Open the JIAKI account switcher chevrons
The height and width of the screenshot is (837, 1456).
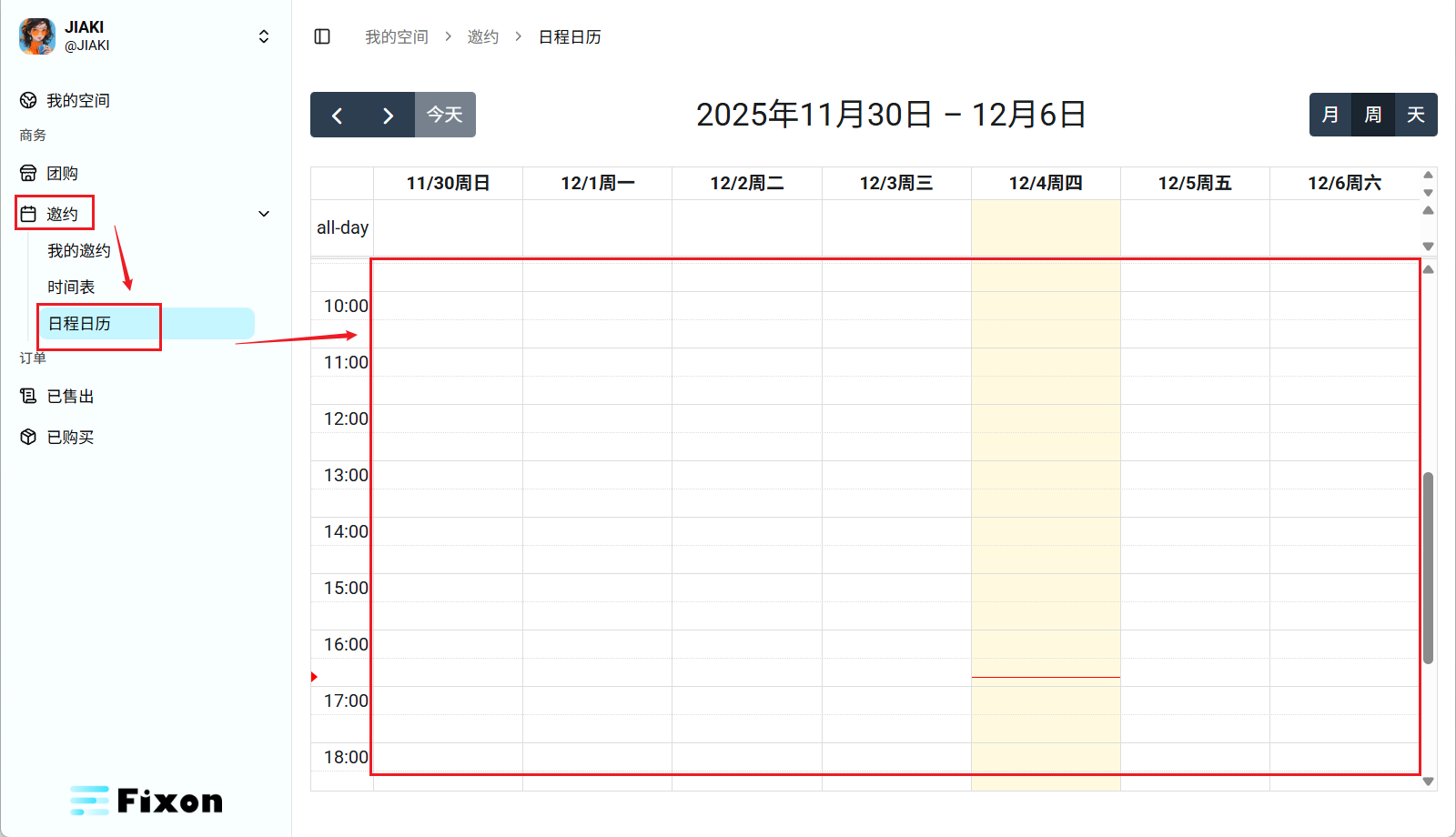[x=264, y=36]
